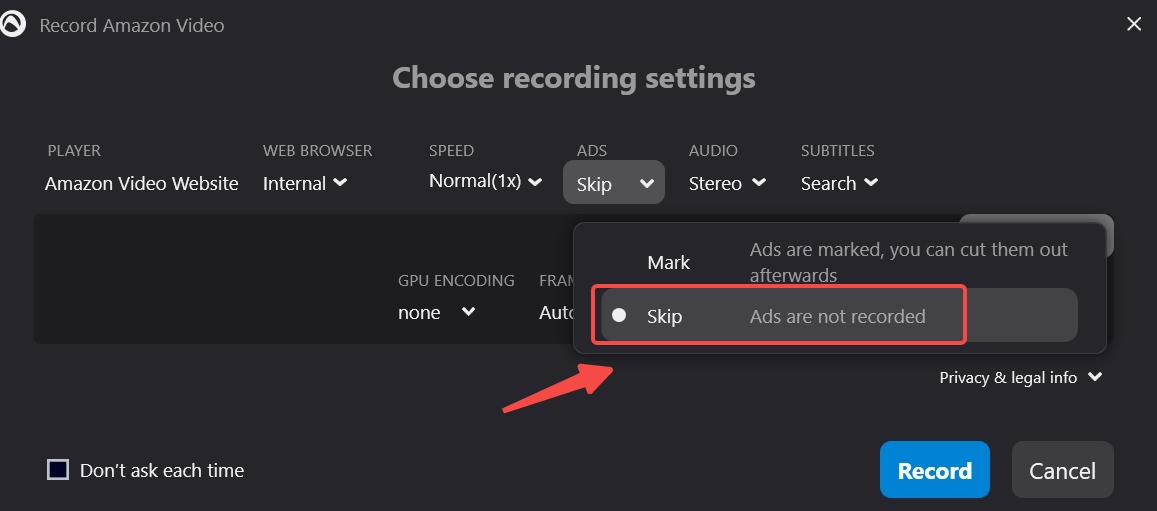The height and width of the screenshot is (511, 1157).
Task: Click the Stereo audio setting text
Action: 715,183
